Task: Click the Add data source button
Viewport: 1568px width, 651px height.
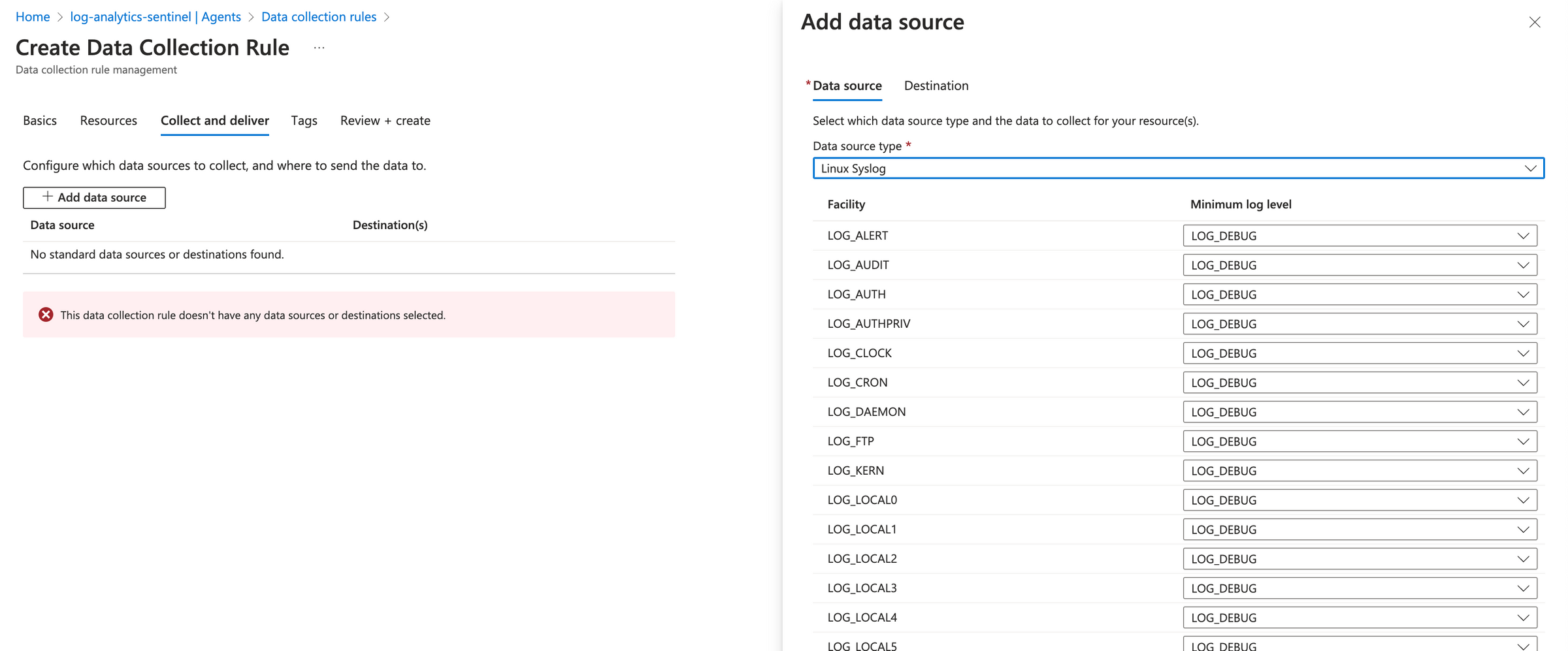Action: tap(93, 197)
